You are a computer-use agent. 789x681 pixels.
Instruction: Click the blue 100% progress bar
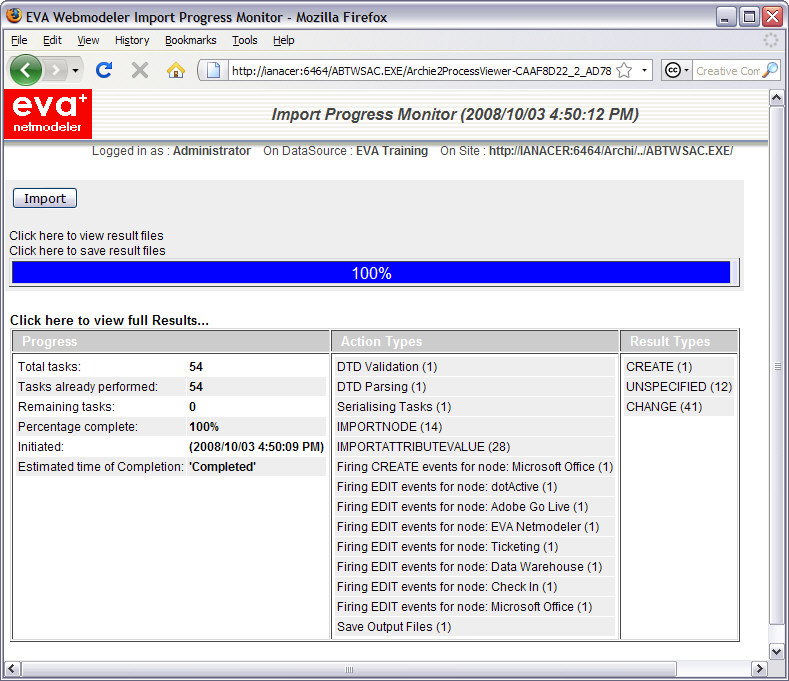pos(371,273)
